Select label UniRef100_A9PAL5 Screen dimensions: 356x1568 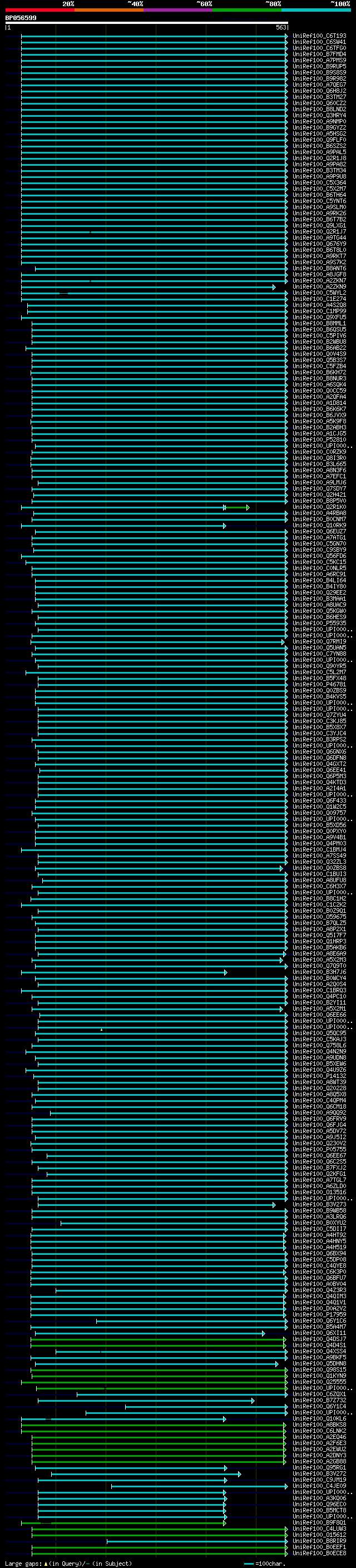pos(319,151)
